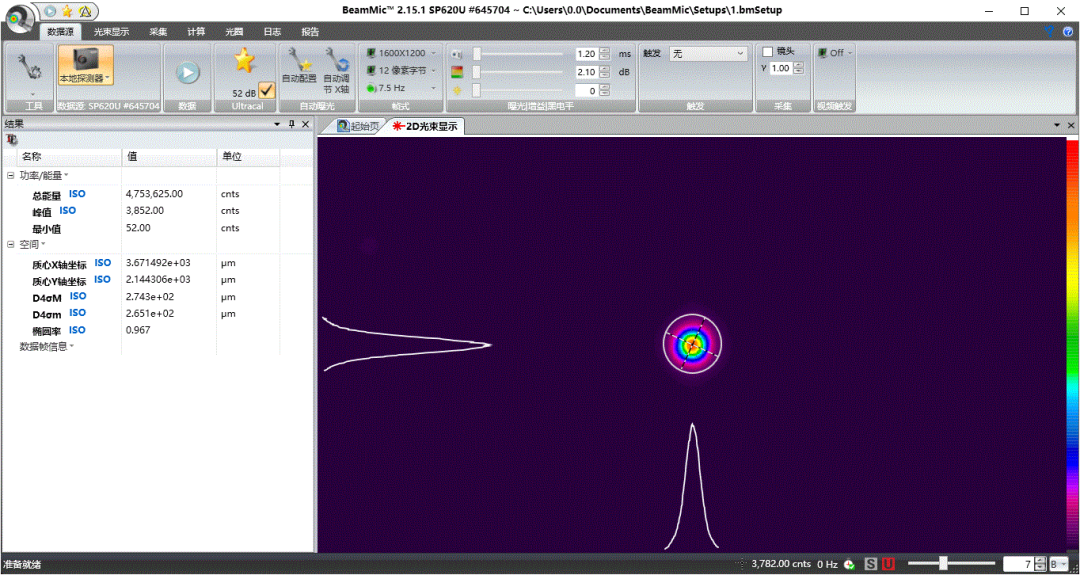Open the 7.5 Hz frame rate dropdown
1080x575 pixels.
coord(402,87)
